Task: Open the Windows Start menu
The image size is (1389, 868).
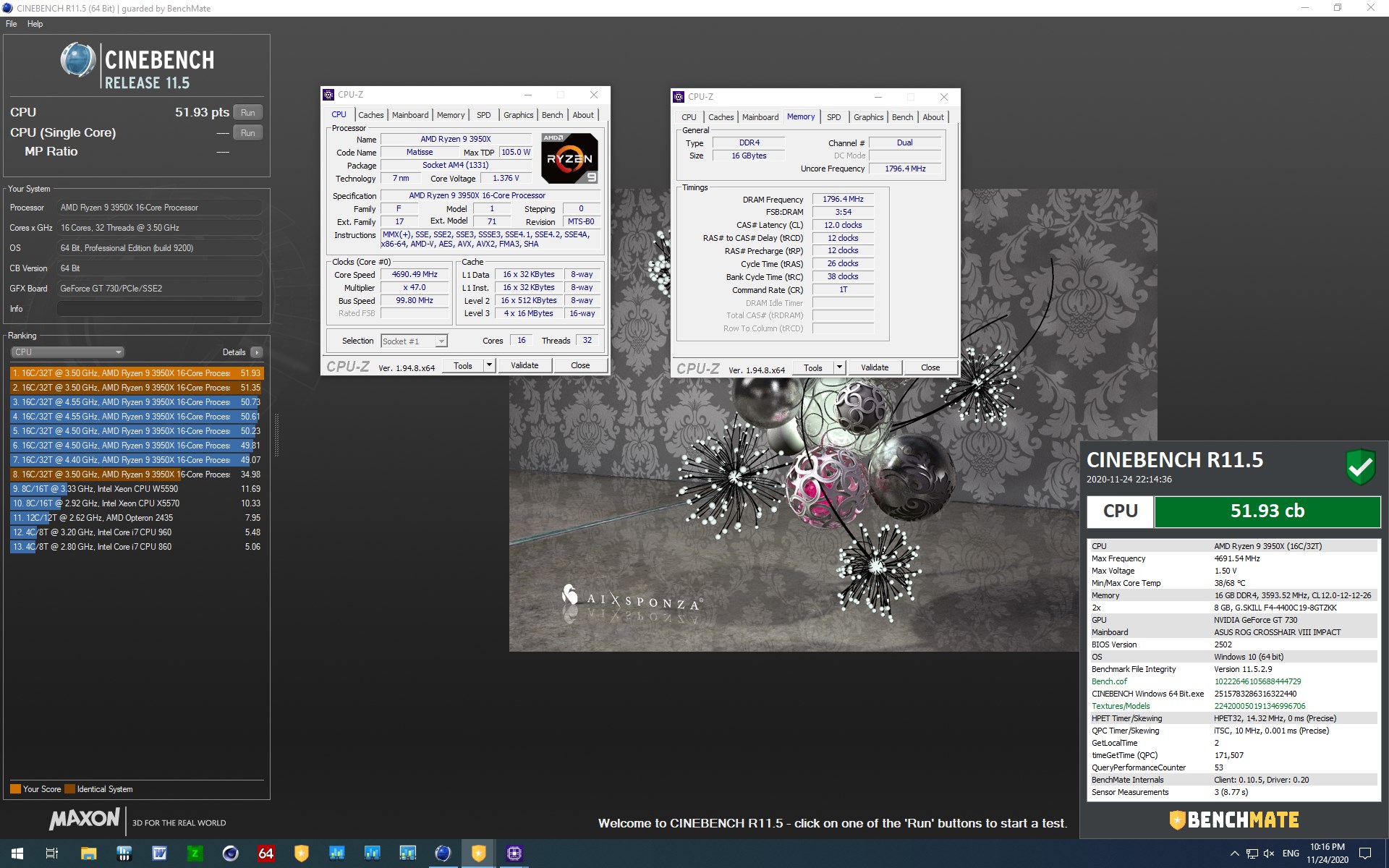Action: coord(17,854)
